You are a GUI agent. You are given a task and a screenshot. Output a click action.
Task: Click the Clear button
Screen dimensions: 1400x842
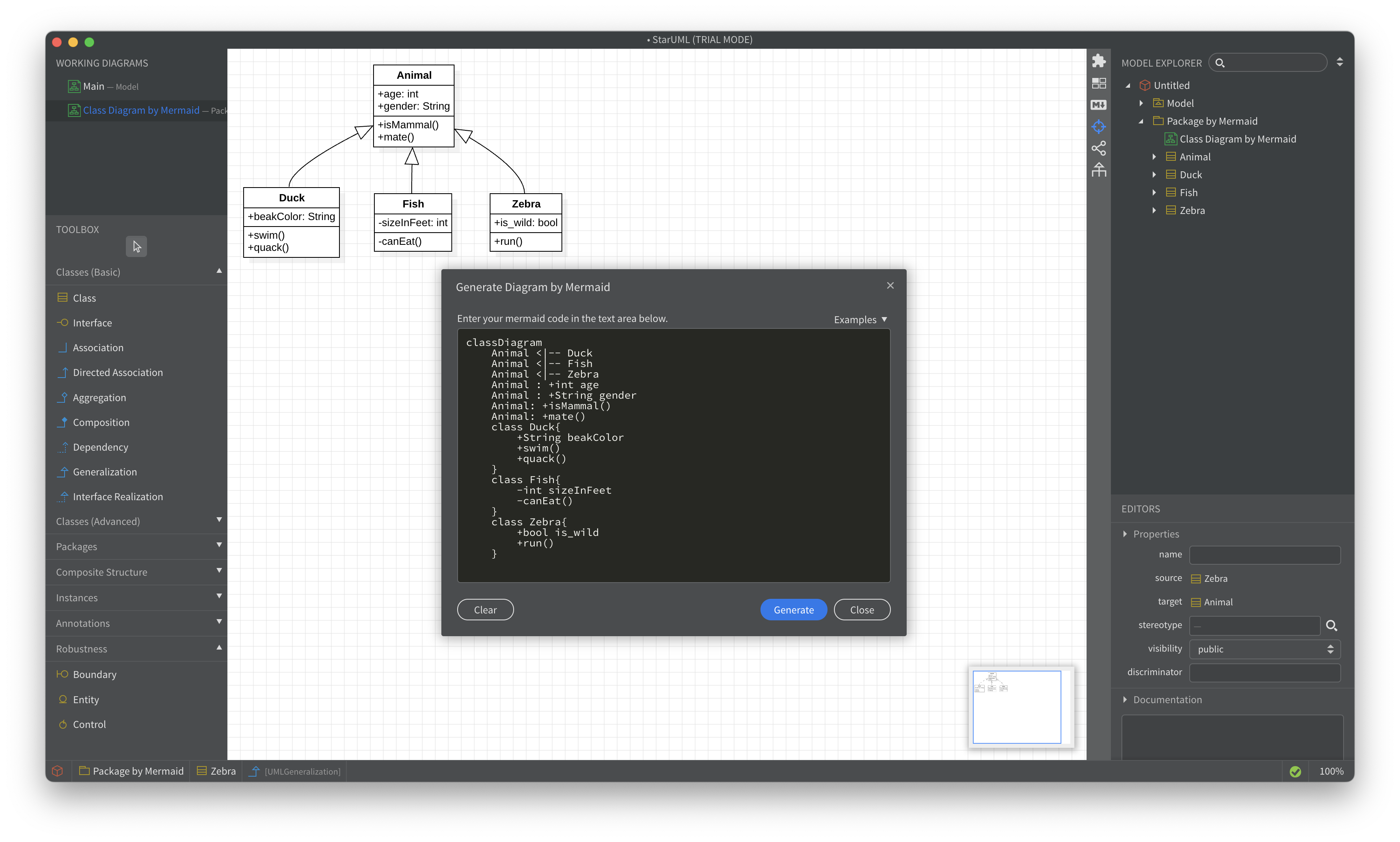[485, 610]
